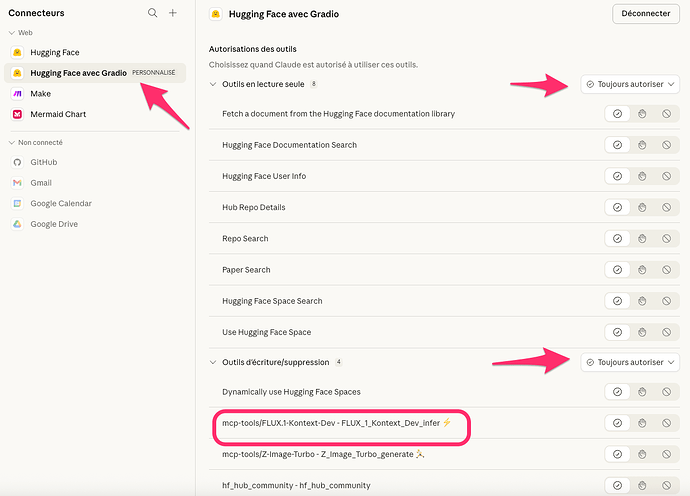Screen dimensions: 690x496
Task: Block the Repo Search tool (never allow icon)
Action: tap(665, 239)
